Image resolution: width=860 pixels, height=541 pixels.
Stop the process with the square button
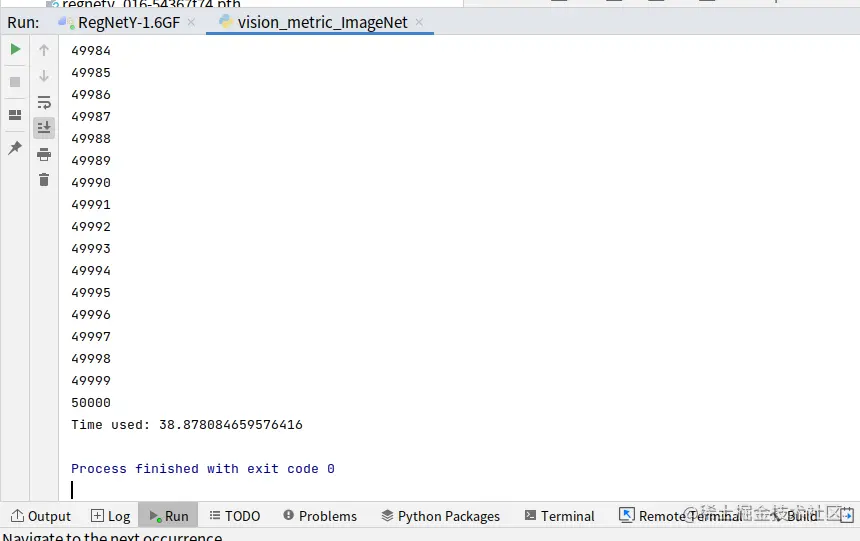pyautogui.click(x=15, y=82)
